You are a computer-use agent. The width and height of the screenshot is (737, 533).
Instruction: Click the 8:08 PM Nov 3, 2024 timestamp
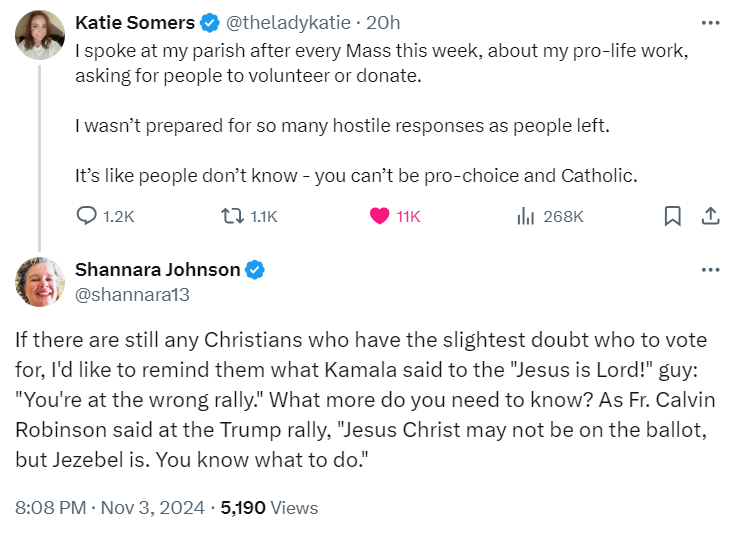(x=108, y=508)
